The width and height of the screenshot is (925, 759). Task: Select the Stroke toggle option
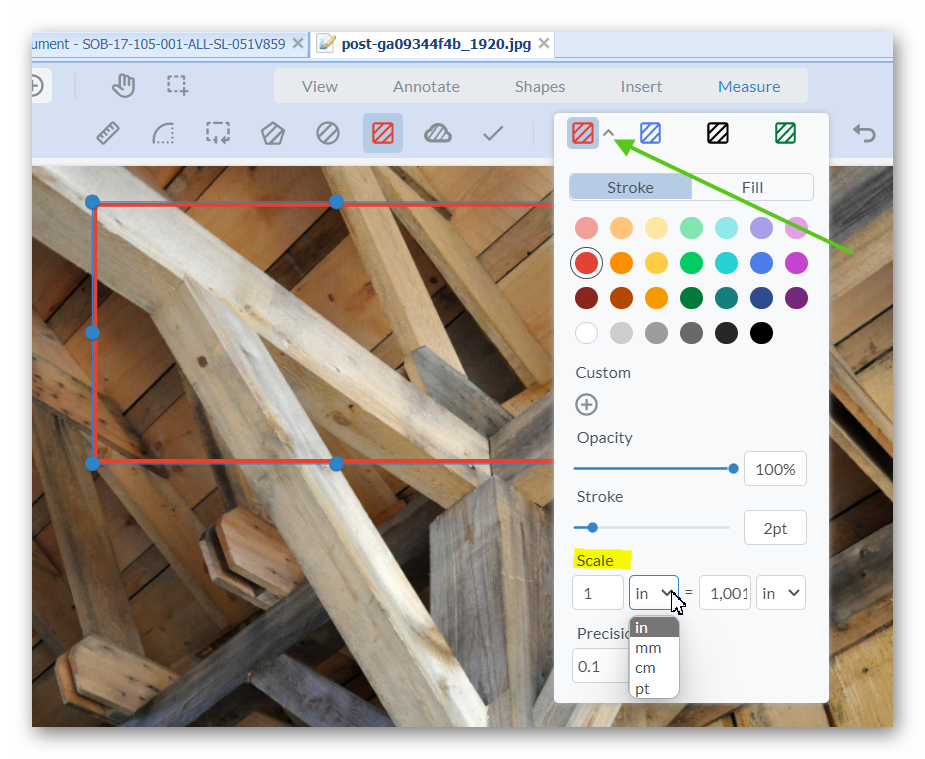630,187
